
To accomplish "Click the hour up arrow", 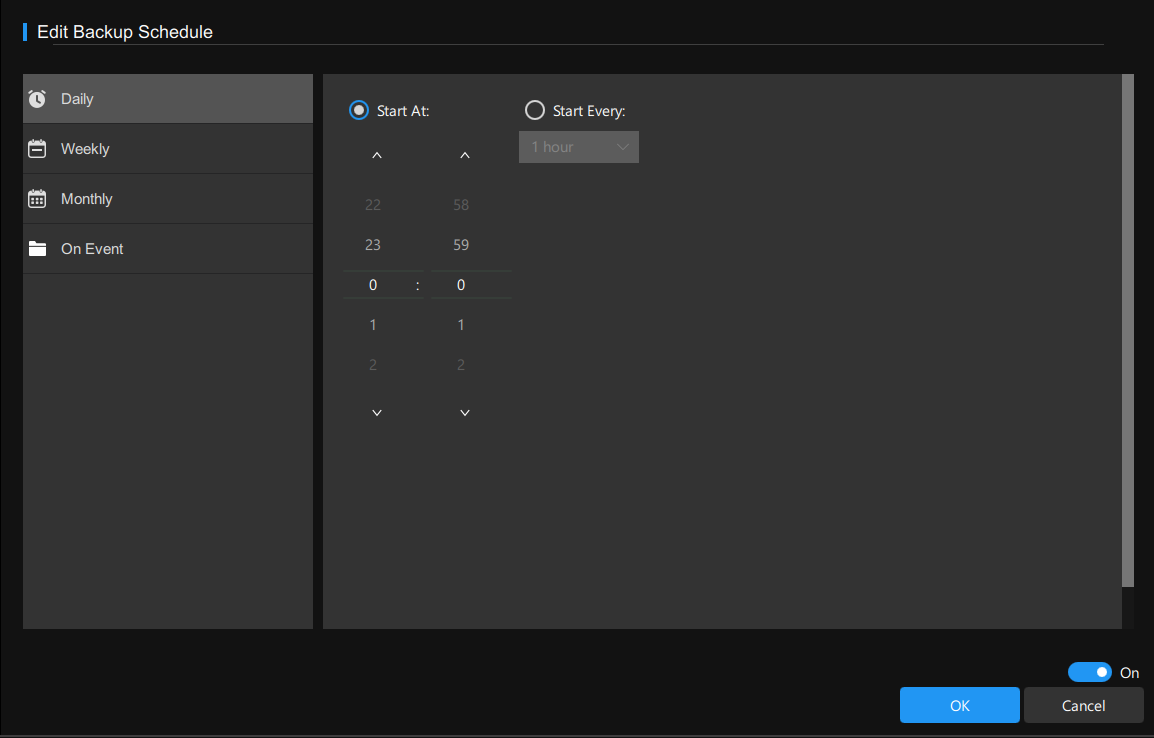I will coord(377,155).
